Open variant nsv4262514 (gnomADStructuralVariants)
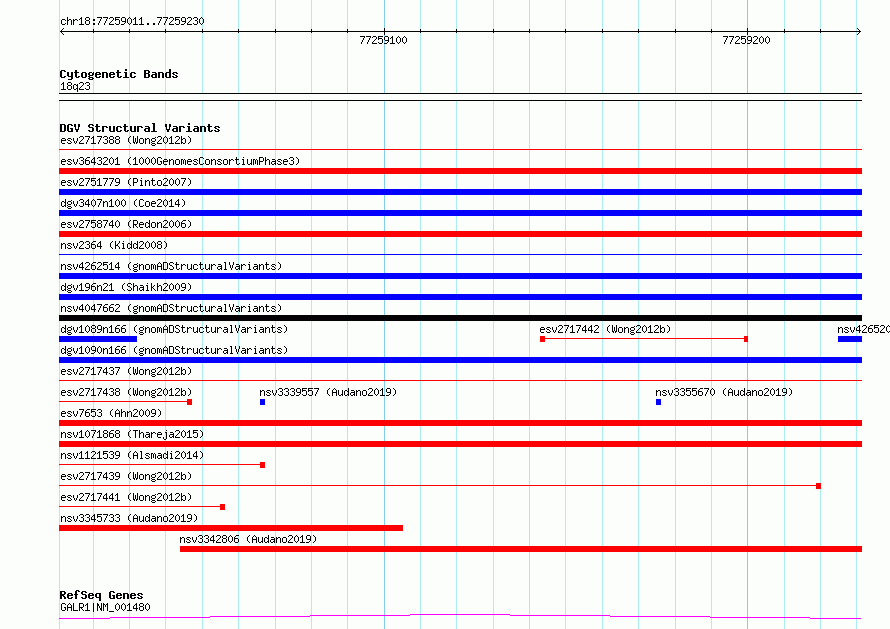The width and height of the screenshot is (890, 629). point(171,266)
